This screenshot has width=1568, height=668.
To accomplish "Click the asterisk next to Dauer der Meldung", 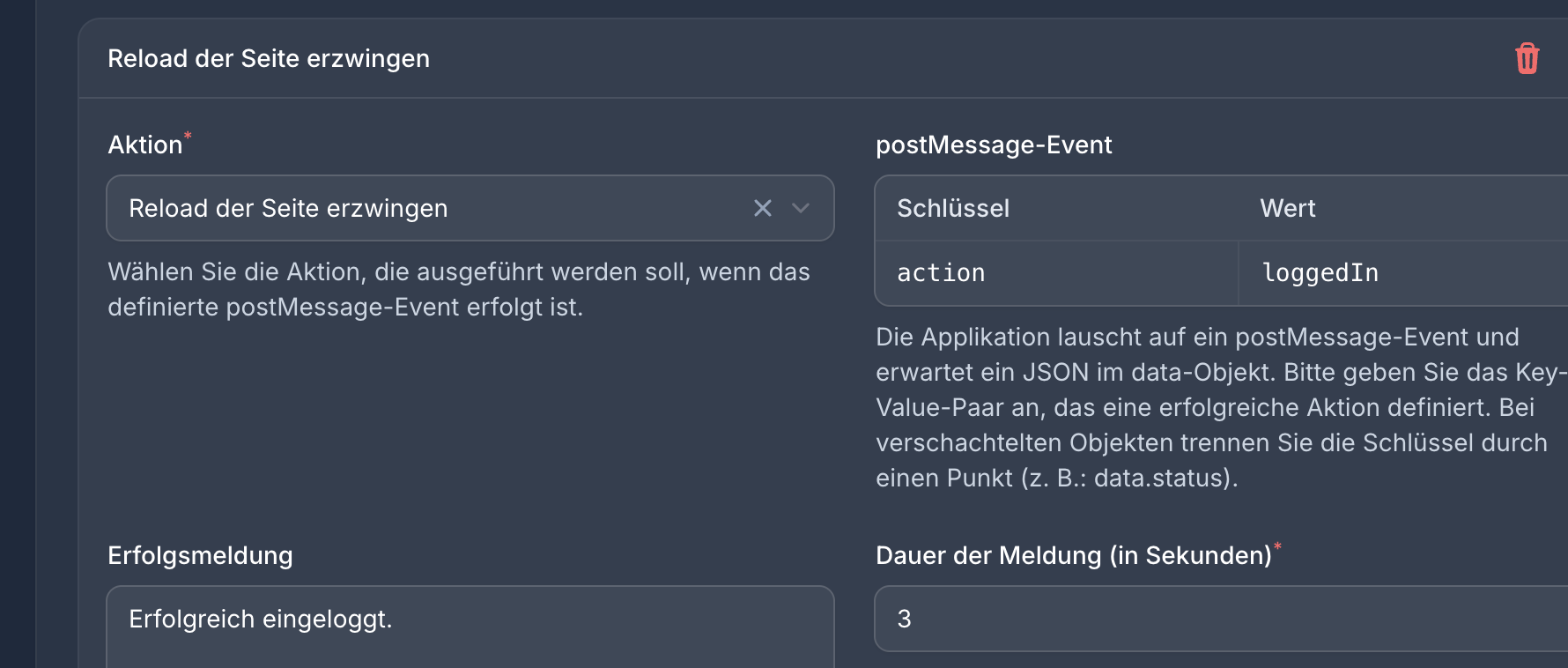I will pos(1277,546).
